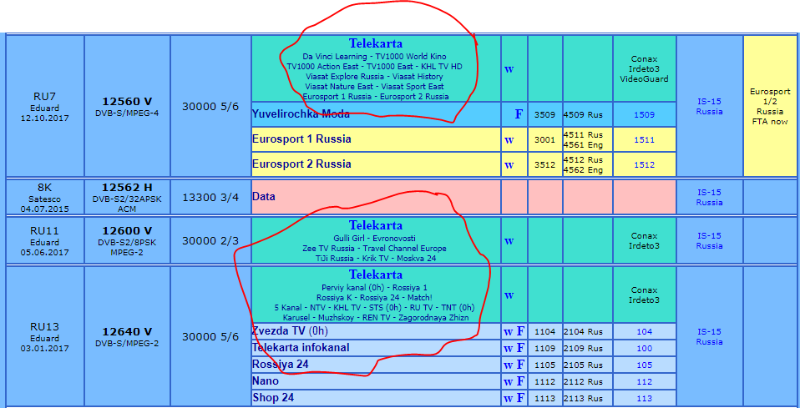This screenshot has height=408, width=800.
Task: Open Rossiya 24 channel row with SID 105
Action: click(280, 364)
